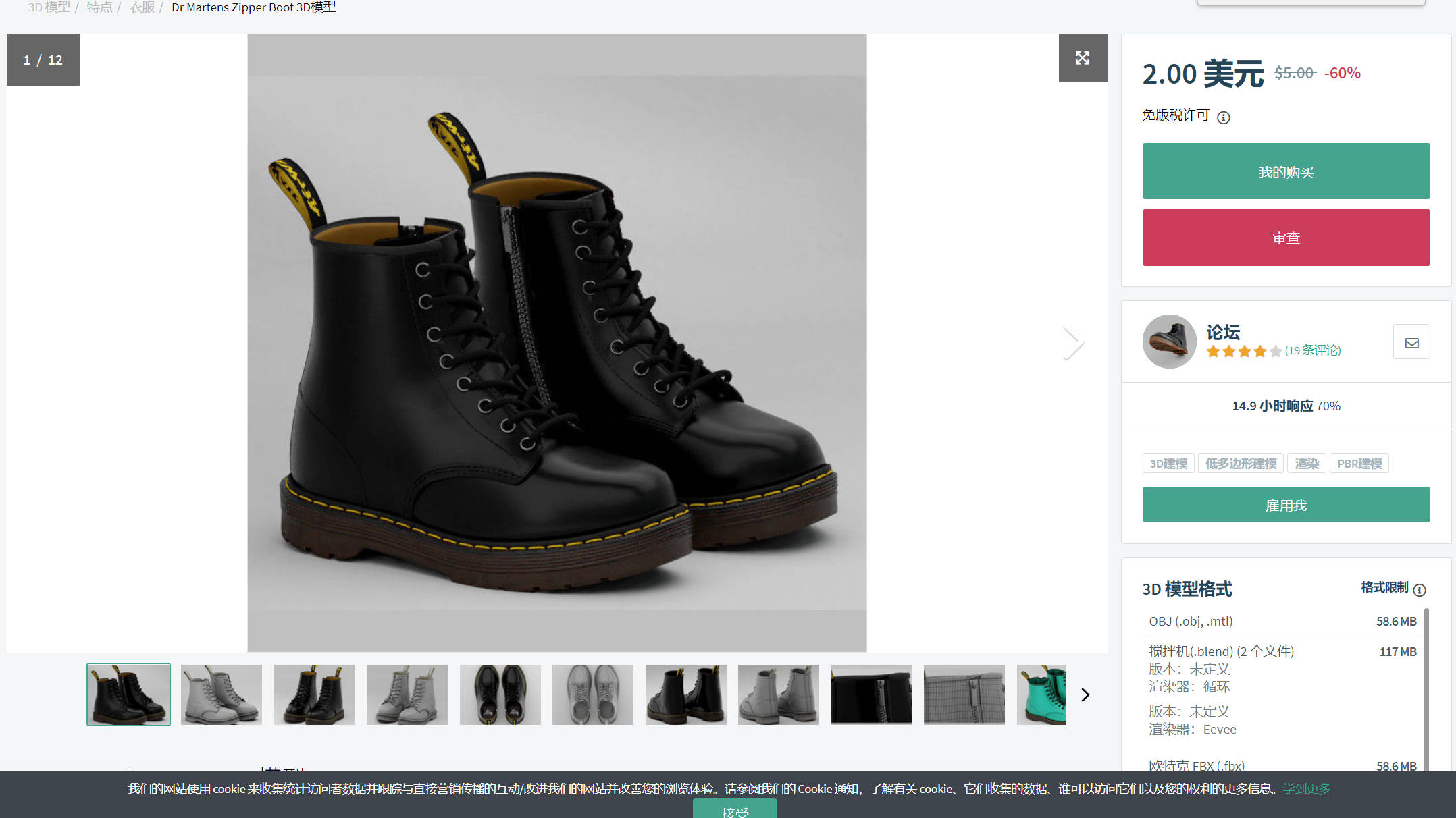Viewport: 1456px width, 818px height.
Task: Select tenth thumbnail, wireframe zipper closeup
Action: (x=964, y=694)
